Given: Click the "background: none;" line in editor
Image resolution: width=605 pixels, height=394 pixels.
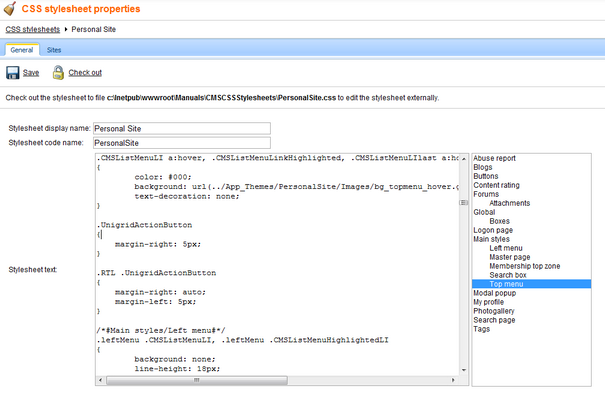Looking at the screenshot, I should click(175, 359).
